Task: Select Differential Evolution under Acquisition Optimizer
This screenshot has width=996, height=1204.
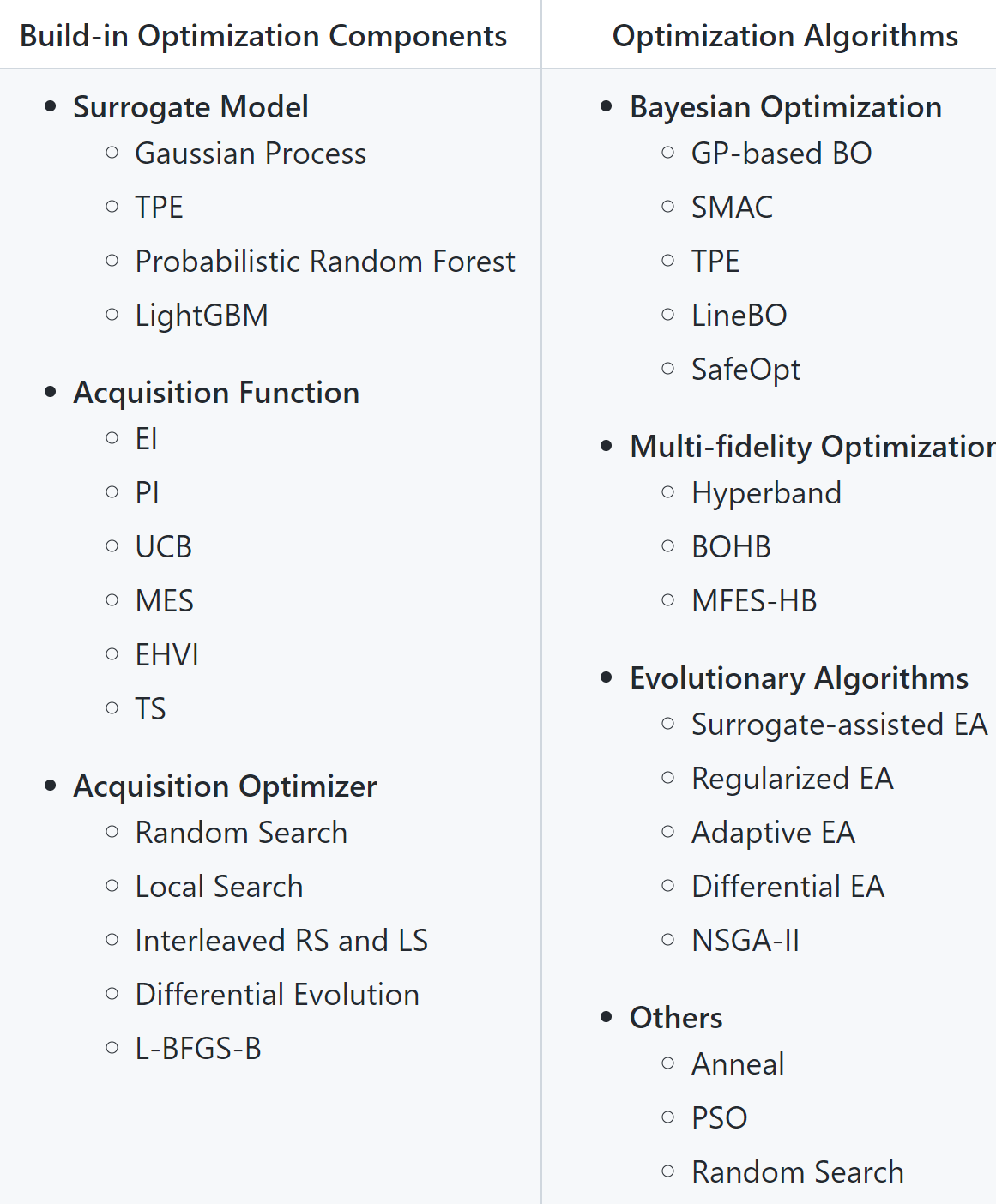Action: [277, 995]
